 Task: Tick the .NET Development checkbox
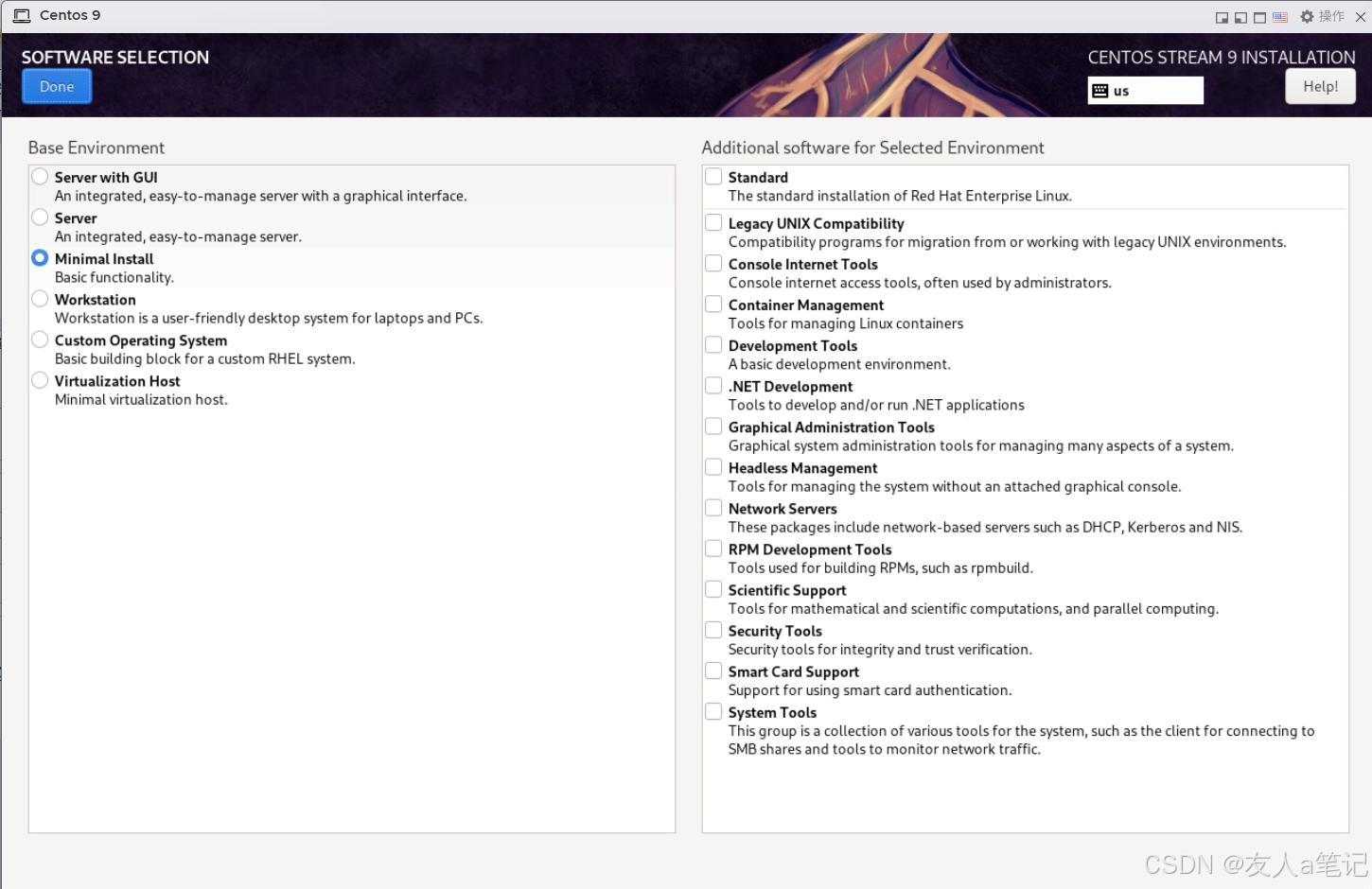tap(713, 386)
